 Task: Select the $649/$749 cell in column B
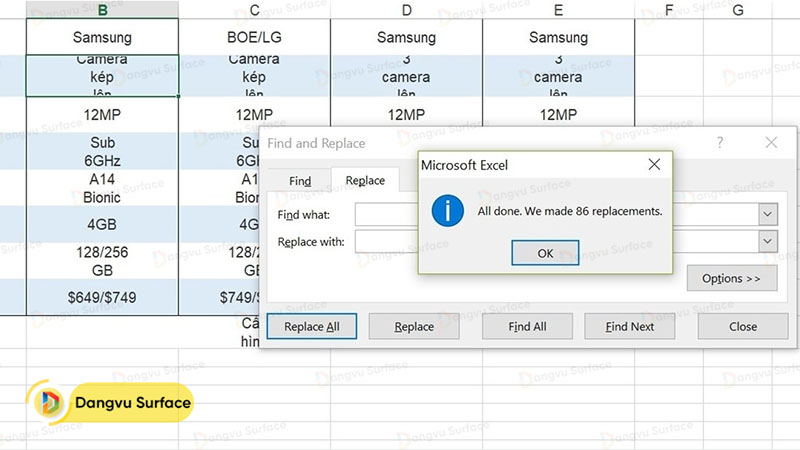103,297
